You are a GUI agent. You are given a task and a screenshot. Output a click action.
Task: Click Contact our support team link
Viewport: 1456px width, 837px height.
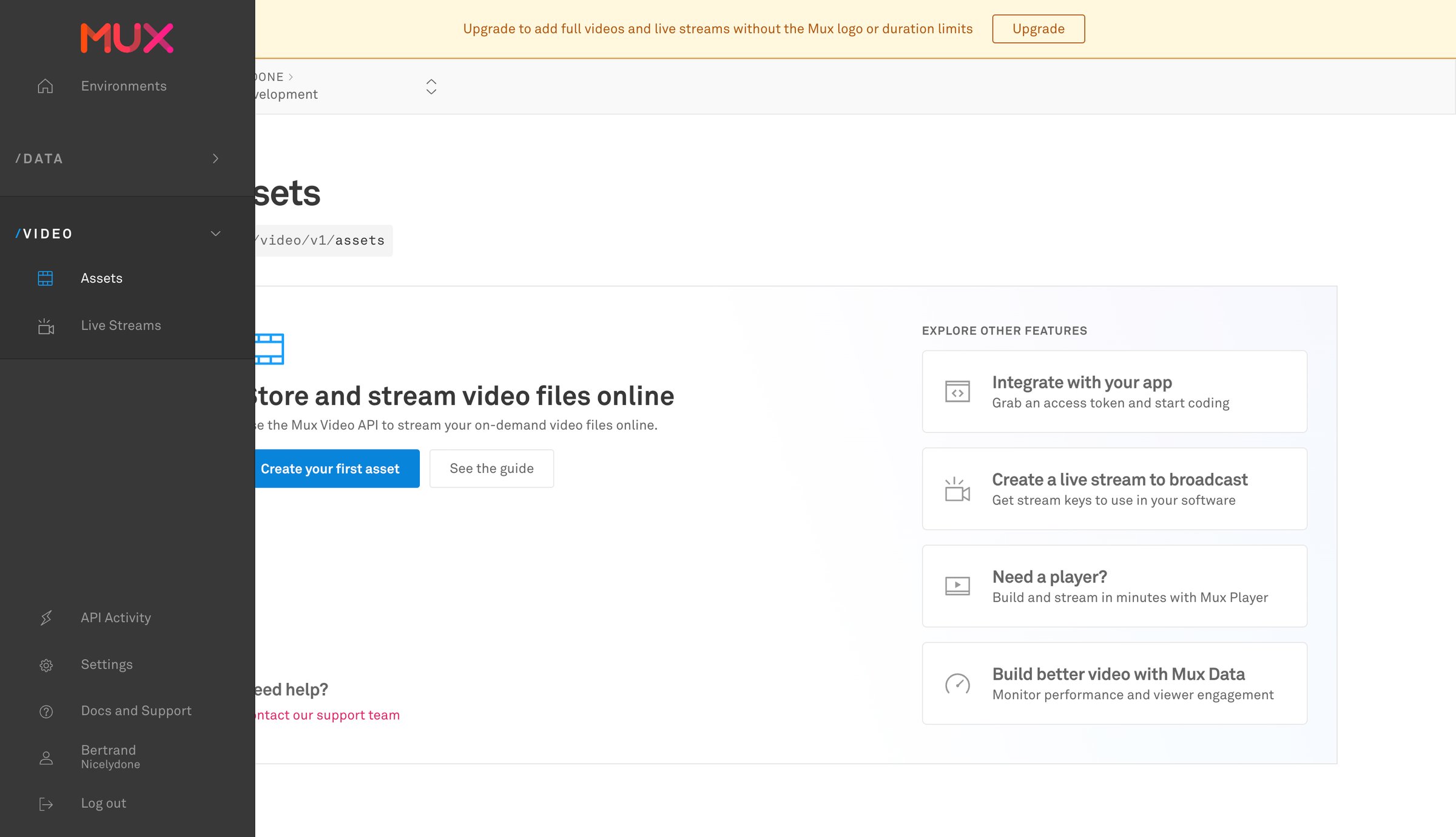tap(328, 715)
